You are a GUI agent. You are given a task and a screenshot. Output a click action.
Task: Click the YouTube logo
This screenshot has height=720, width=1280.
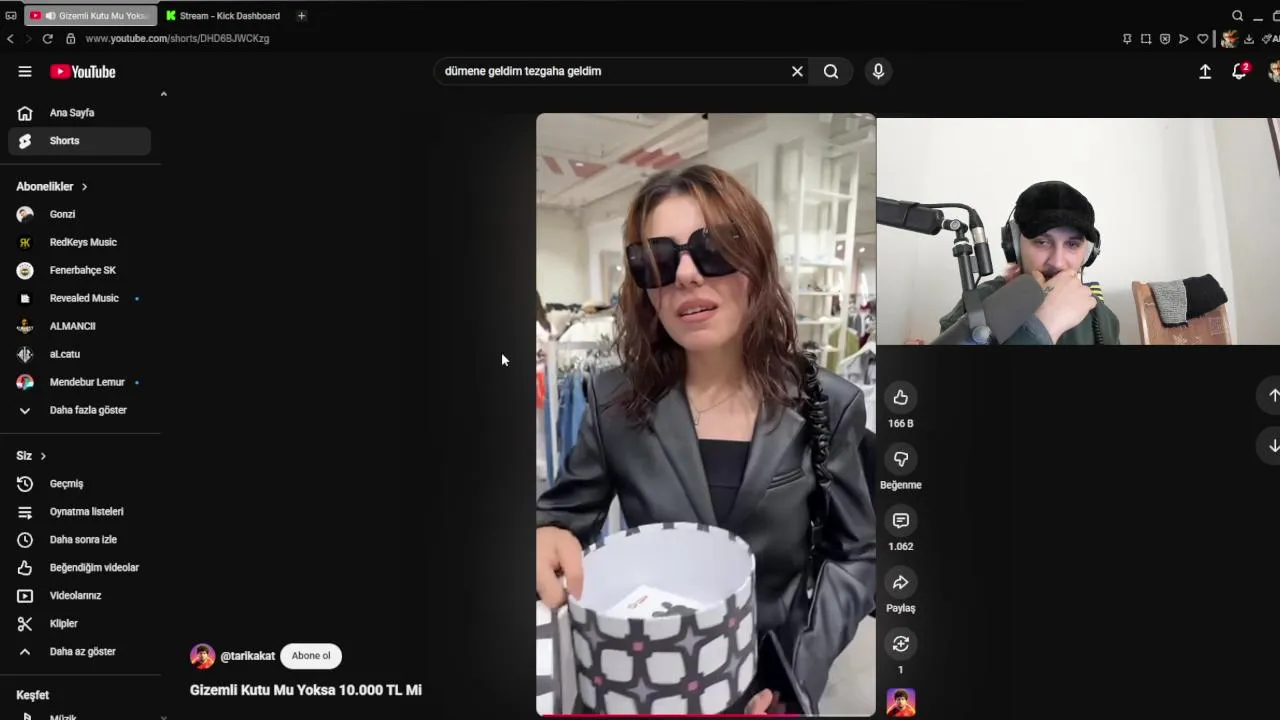point(83,72)
